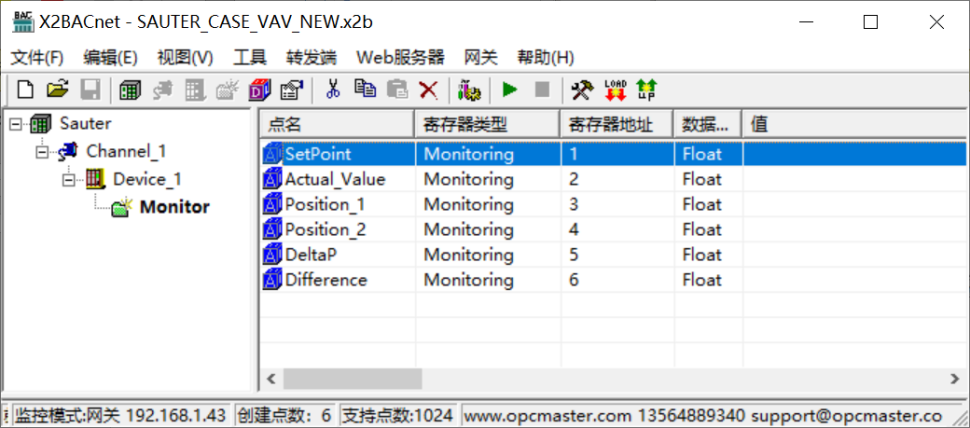
Task: Open a project with the folder icon
Action: tap(58, 90)
